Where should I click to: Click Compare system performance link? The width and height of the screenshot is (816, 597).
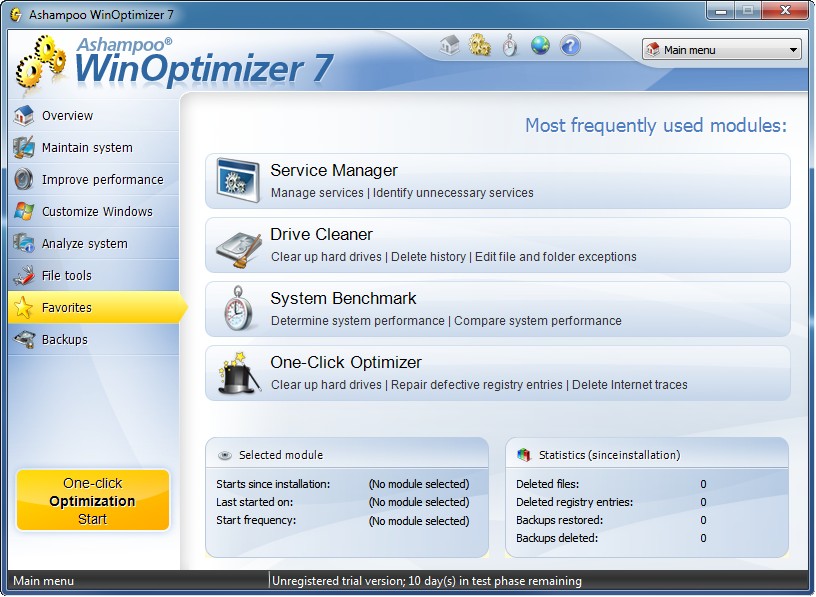point(537,321)
